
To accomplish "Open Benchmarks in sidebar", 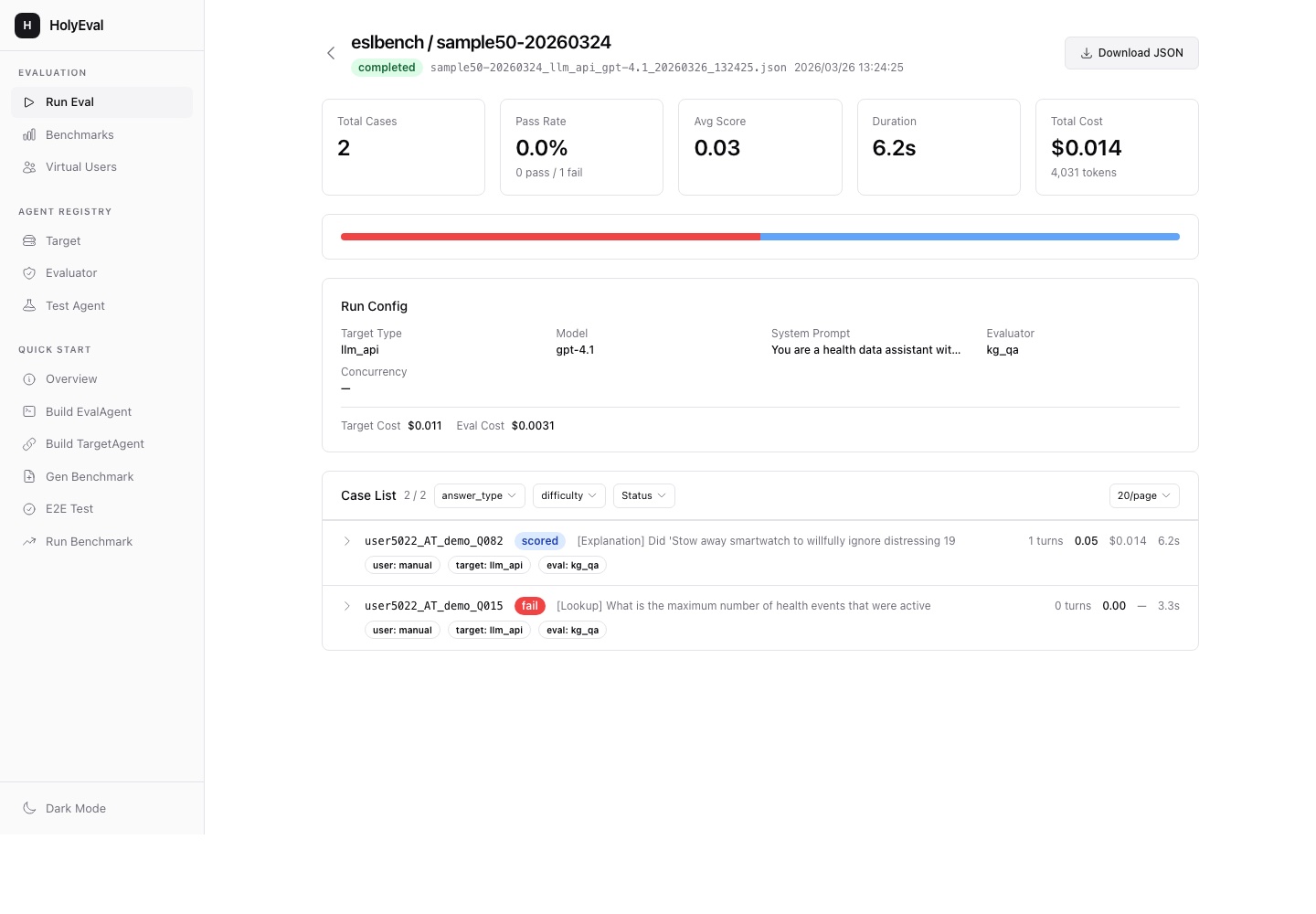I will coord(101,135).
